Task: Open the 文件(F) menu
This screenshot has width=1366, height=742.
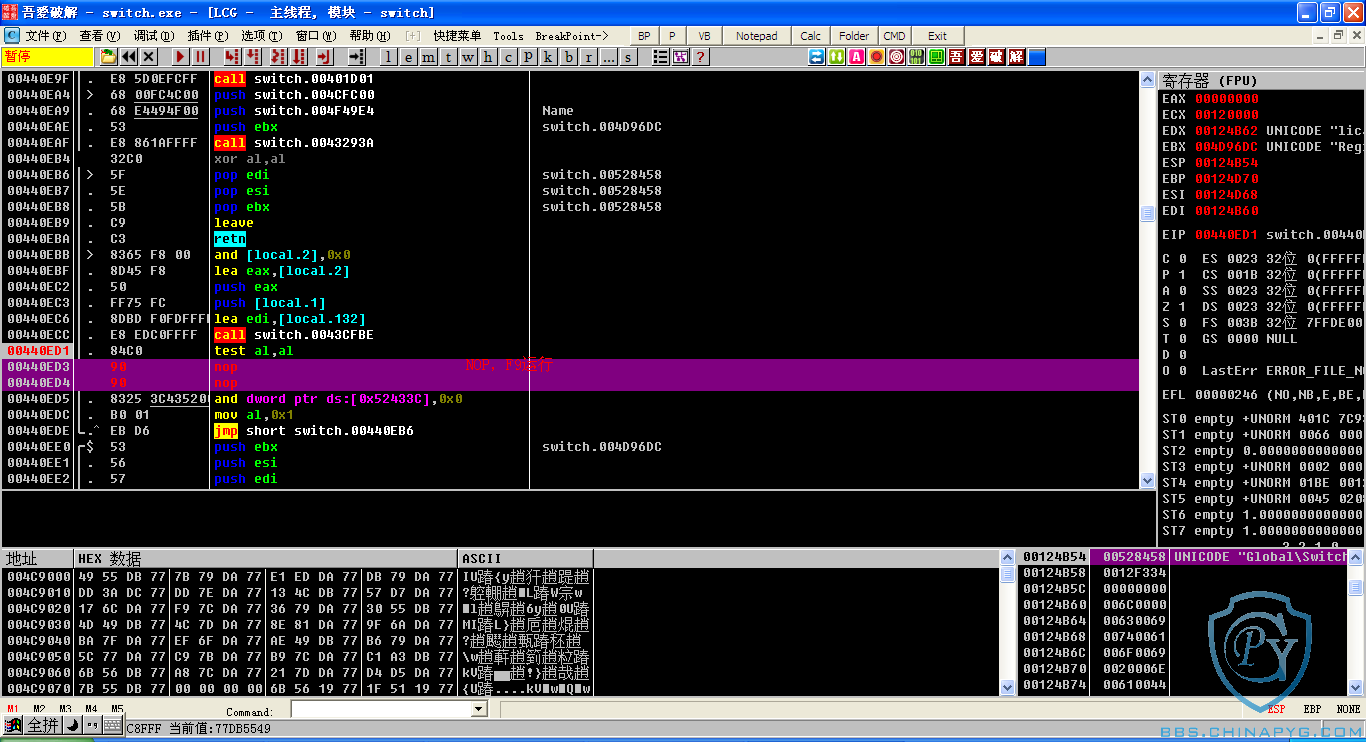Action: point(45,36)
